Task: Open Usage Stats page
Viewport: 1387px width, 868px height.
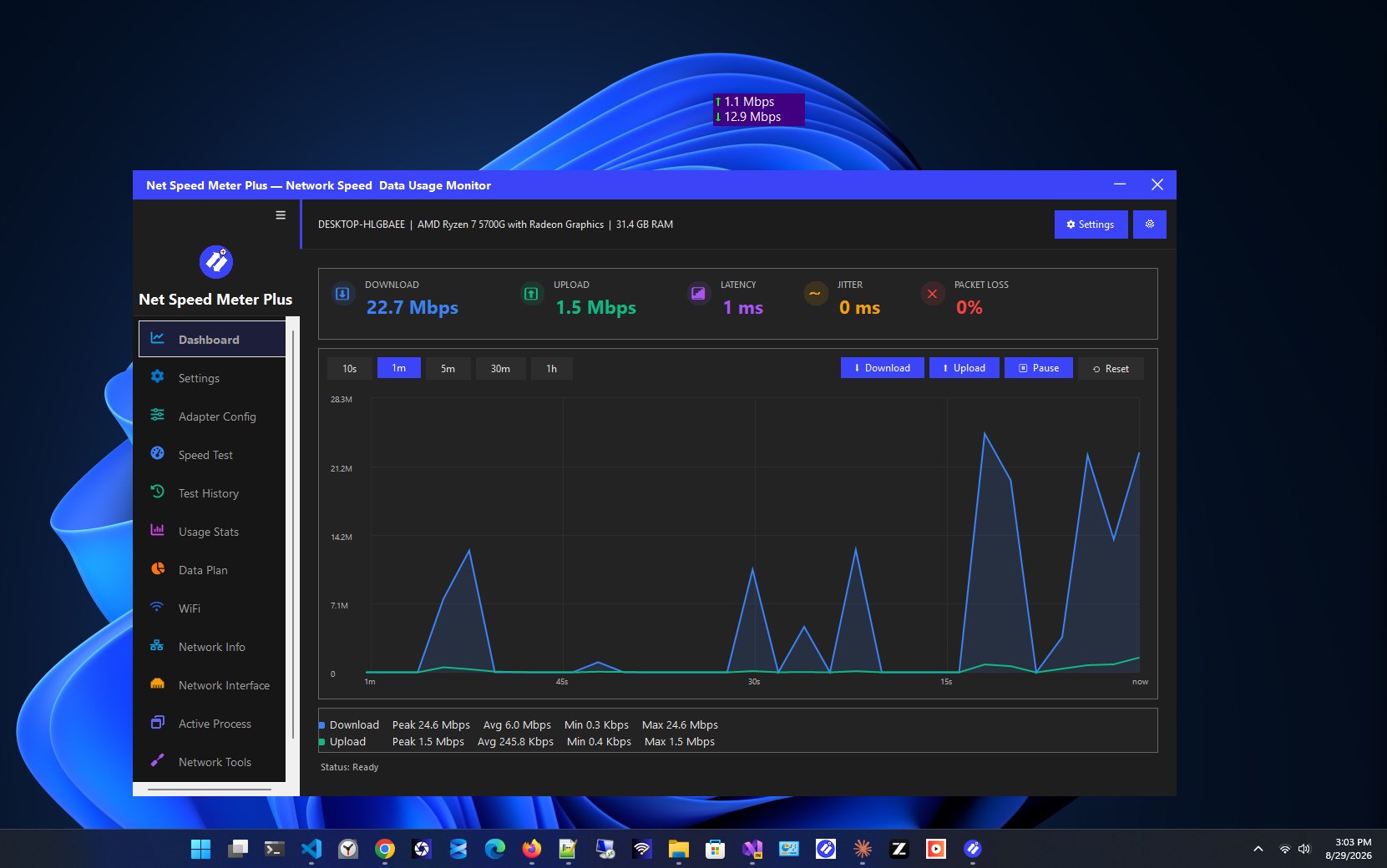Action: click(x=212, y=532)
